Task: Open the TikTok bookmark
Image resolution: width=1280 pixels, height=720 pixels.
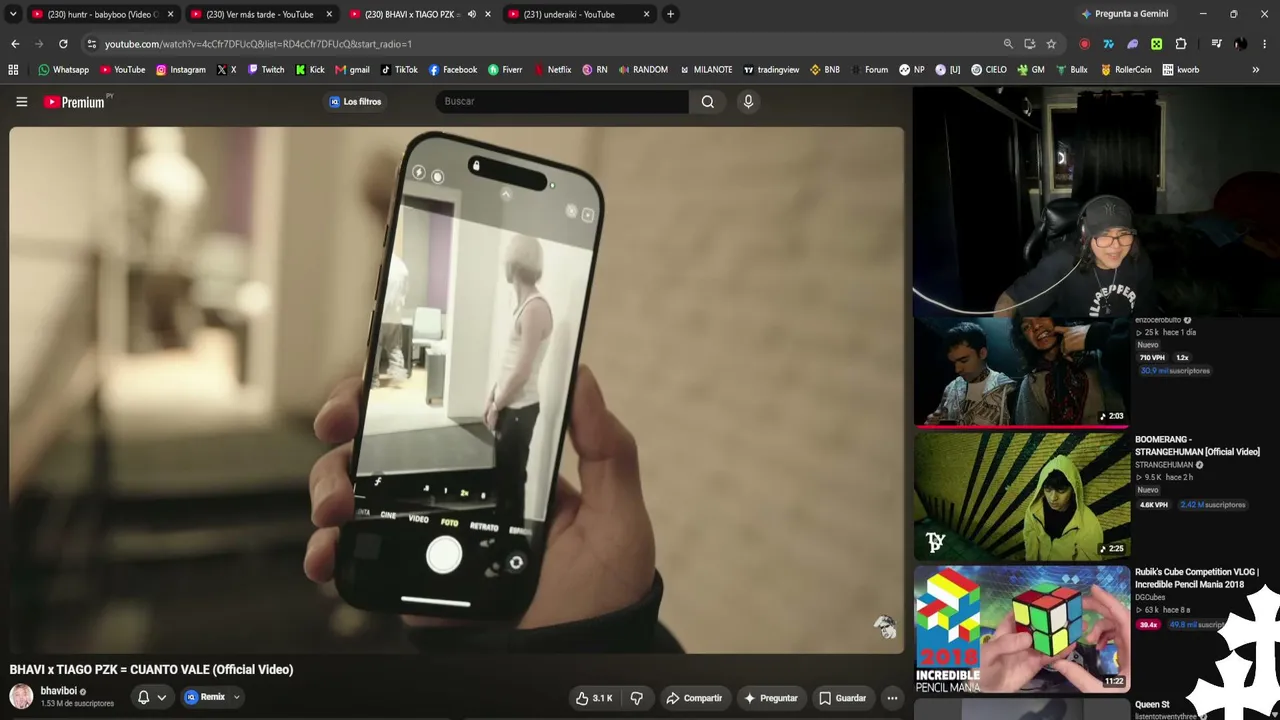Action: tap(399, 70)
